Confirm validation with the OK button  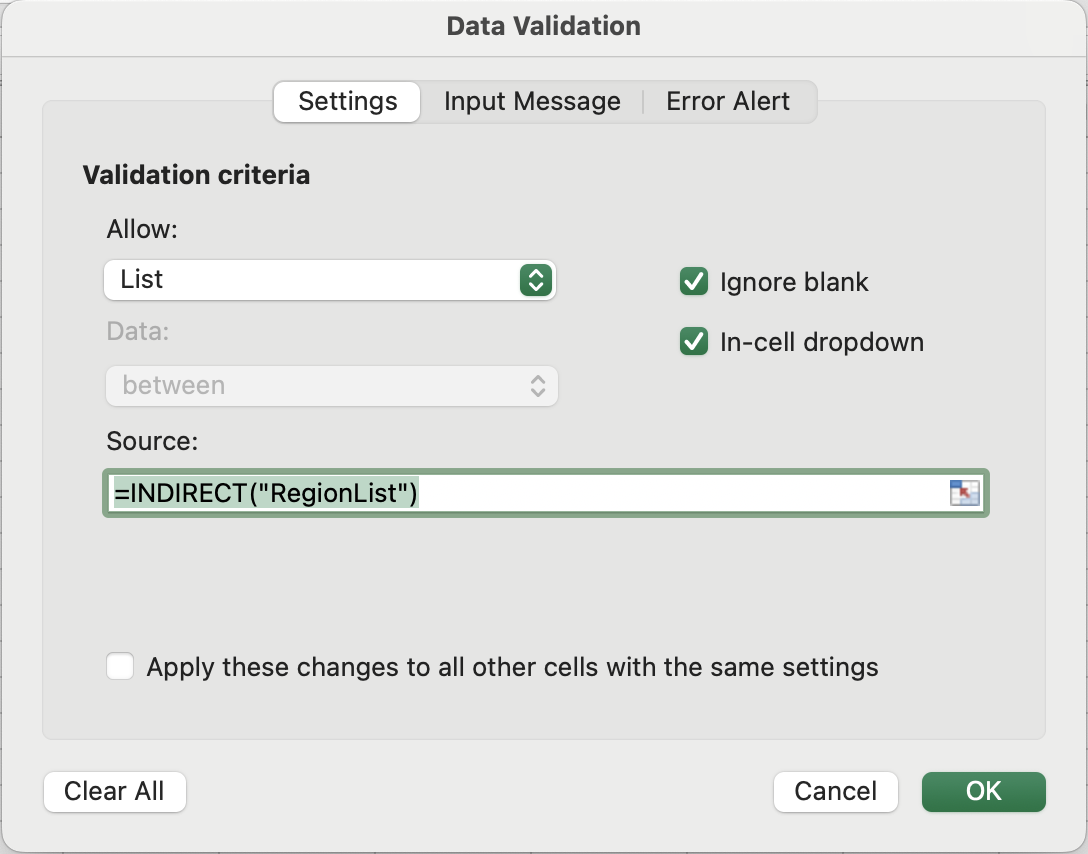(x=983, y=792)
